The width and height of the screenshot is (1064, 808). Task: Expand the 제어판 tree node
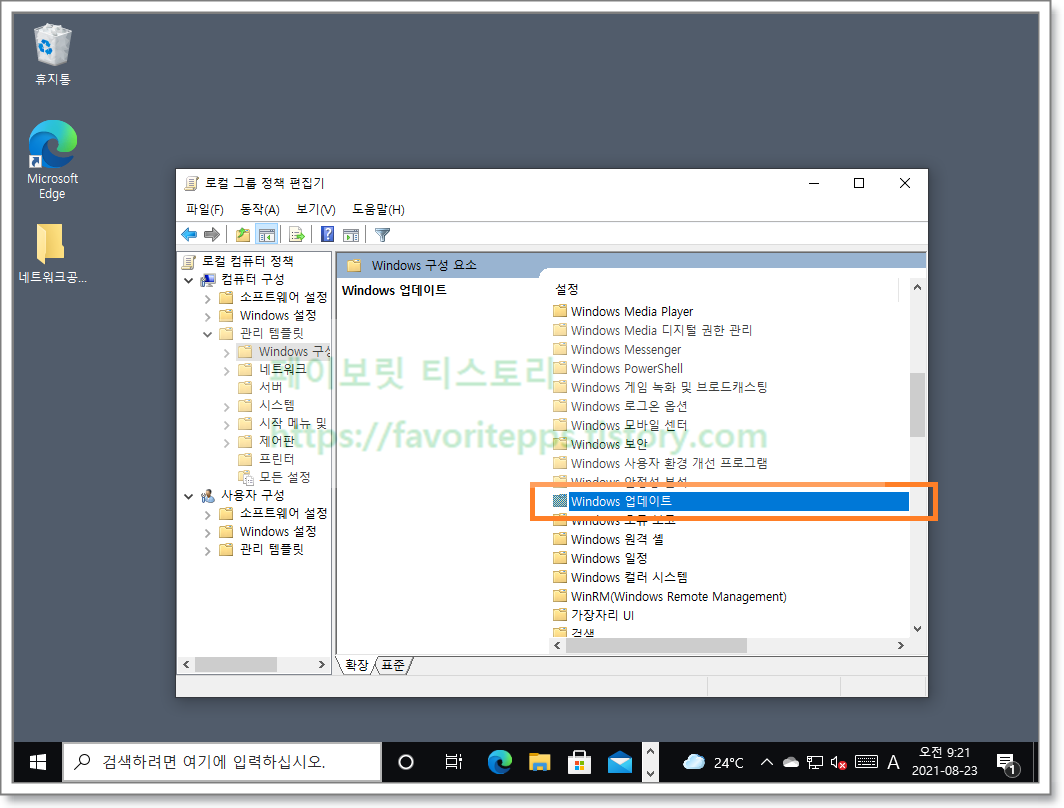click(x=227, y=442)
